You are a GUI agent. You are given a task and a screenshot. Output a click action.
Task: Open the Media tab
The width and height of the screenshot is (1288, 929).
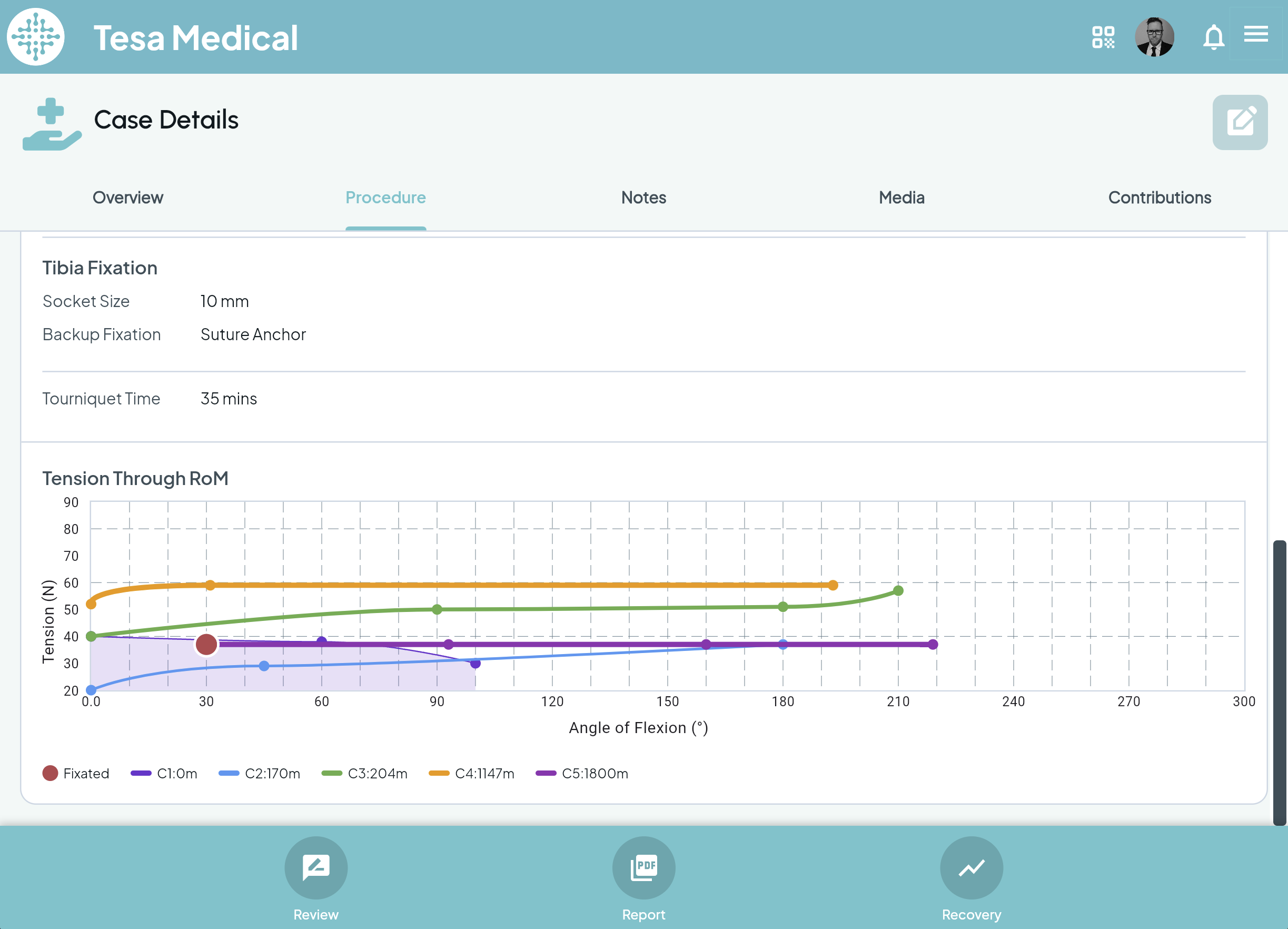coord(901,197)
